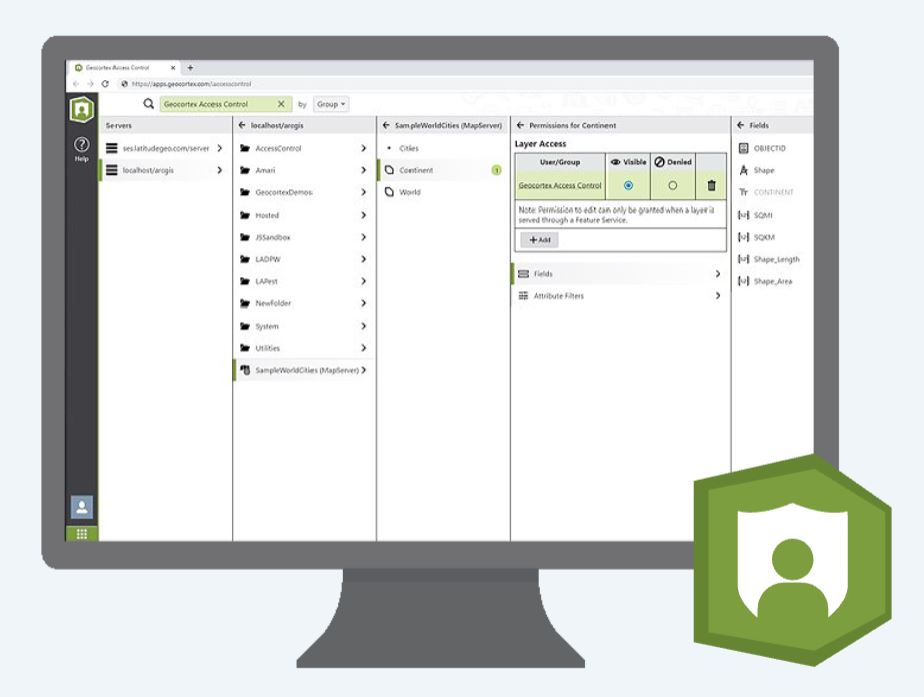
Task: Select the Shape_Length field
Action: pos(773,259)
